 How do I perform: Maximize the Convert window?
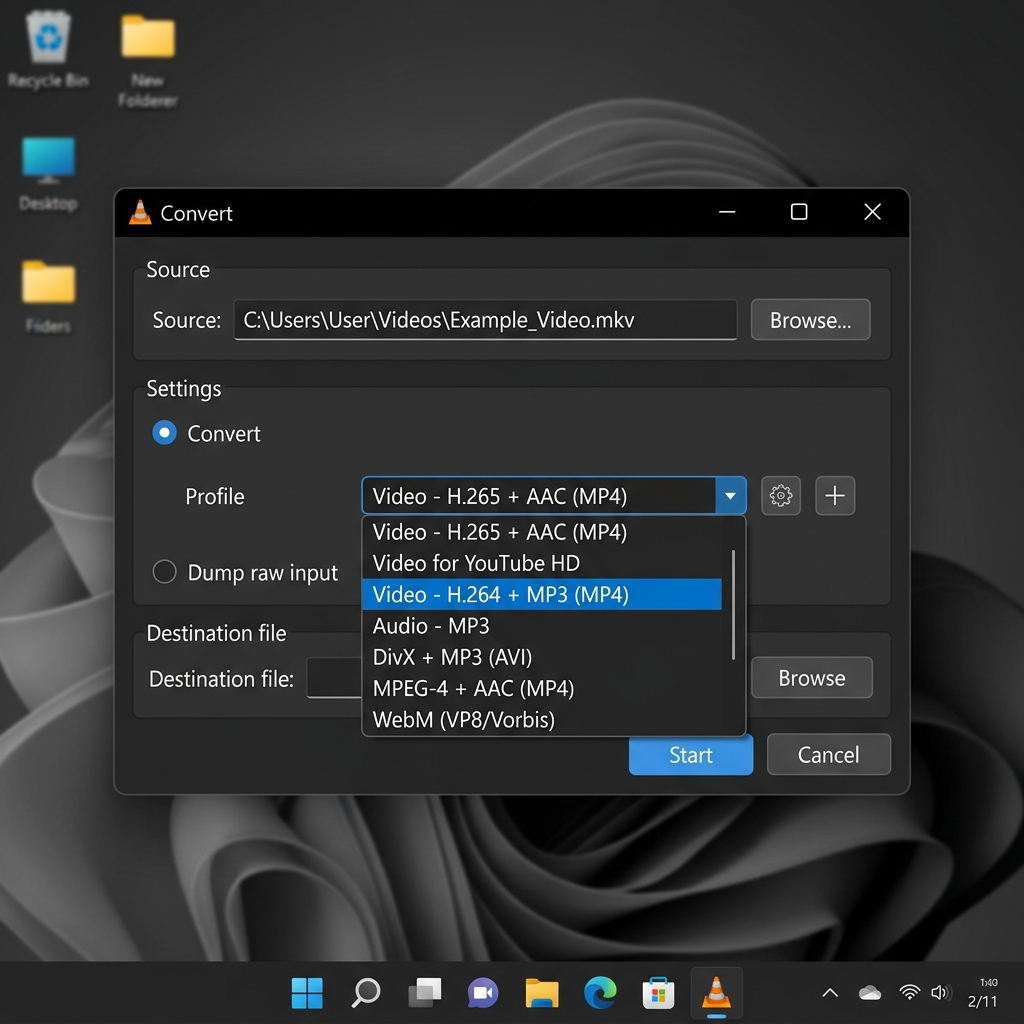click(799, 212)
